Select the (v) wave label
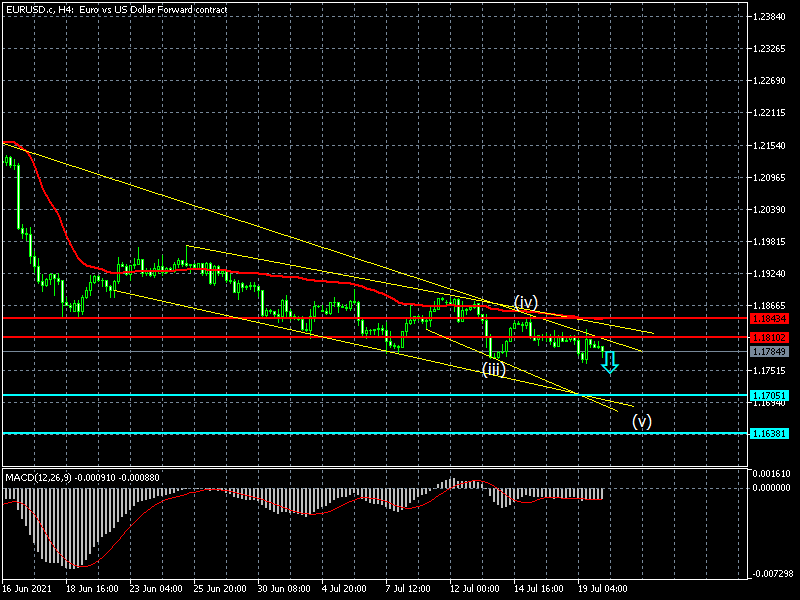Image resolution: width=800 pixels, height=600 pixels. 641,421
